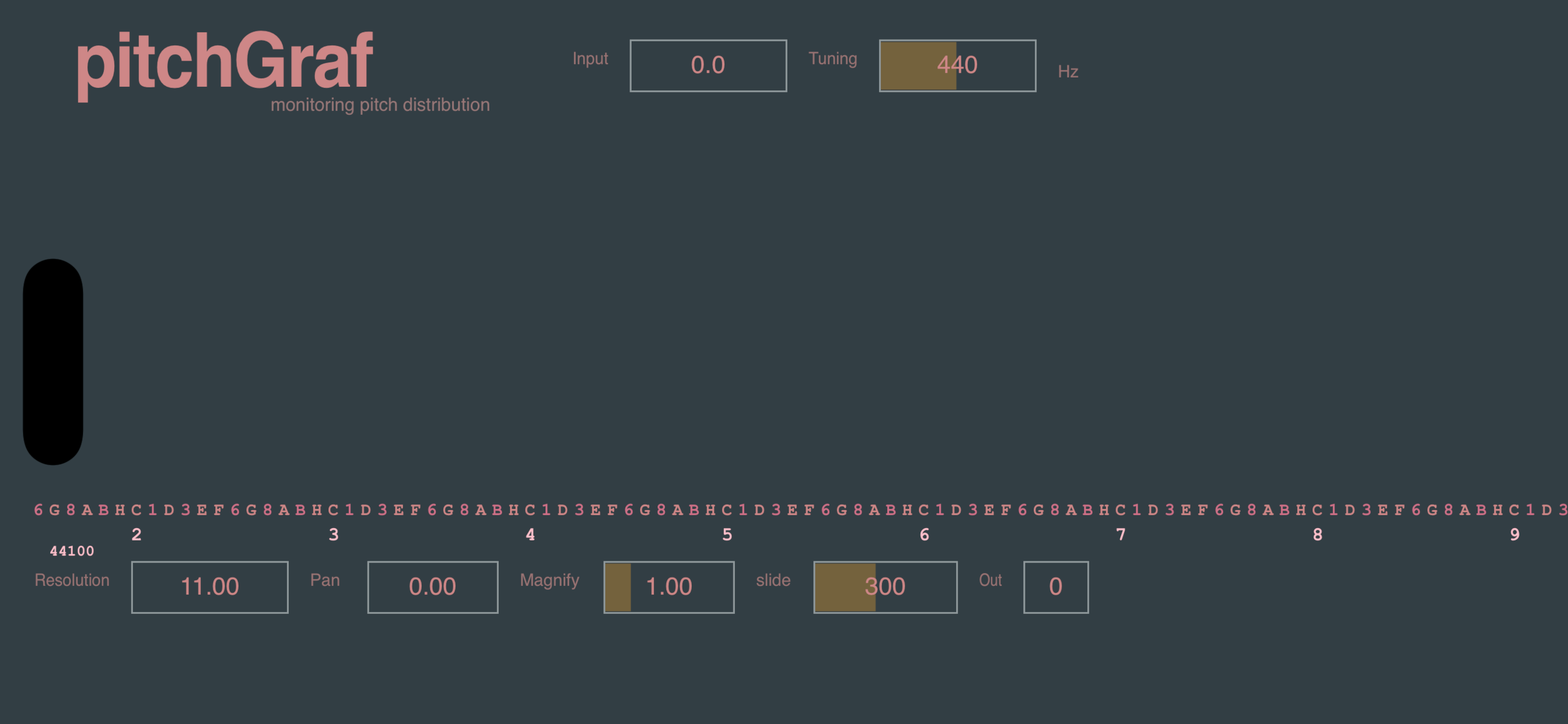Click the Out number box showing 0
The height and width of the screenshot is (724, 1568).
pos(1056,587)
